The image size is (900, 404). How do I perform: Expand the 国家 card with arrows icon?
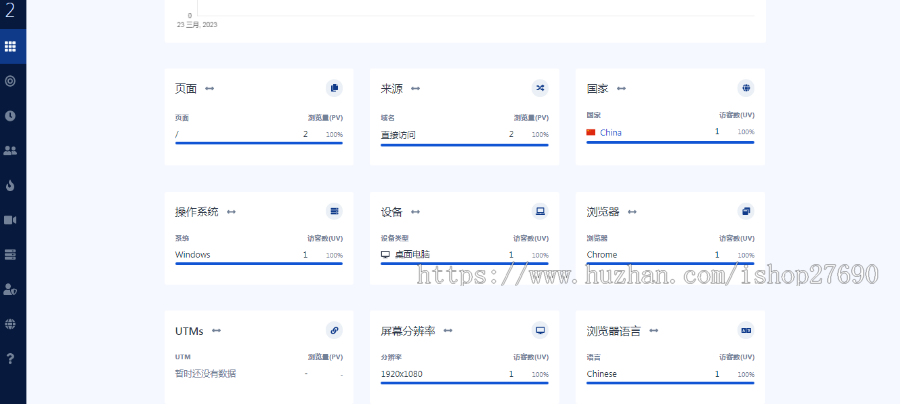pyautogui.click(x=621, y=88)
